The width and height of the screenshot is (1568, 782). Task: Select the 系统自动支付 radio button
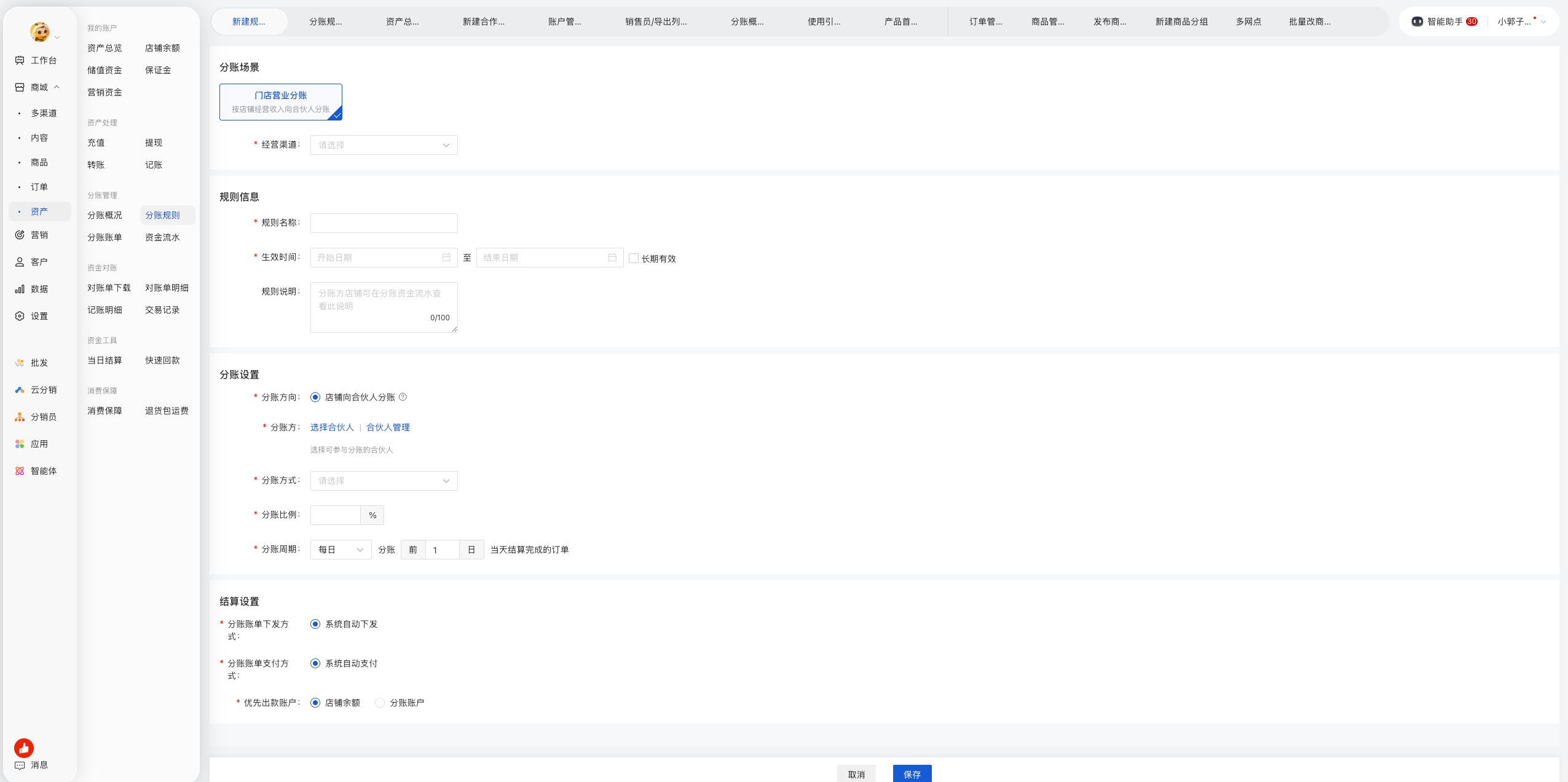[315, 663]
